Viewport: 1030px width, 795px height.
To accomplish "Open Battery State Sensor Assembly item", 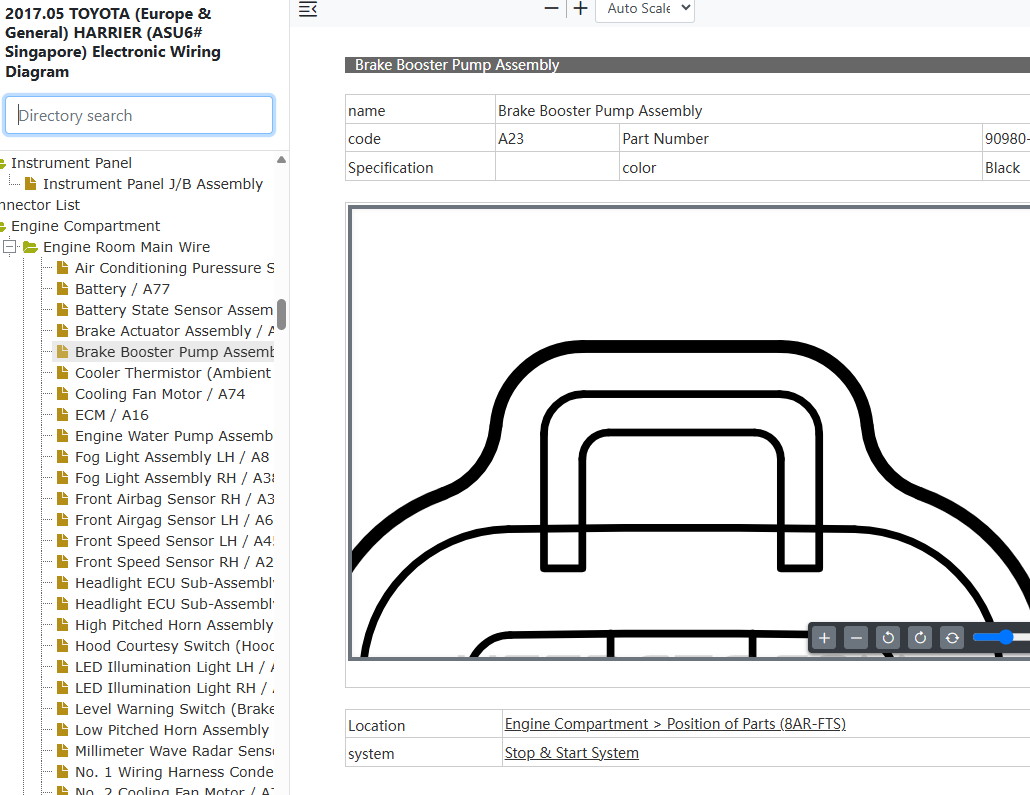I will (x=174, y=310).
